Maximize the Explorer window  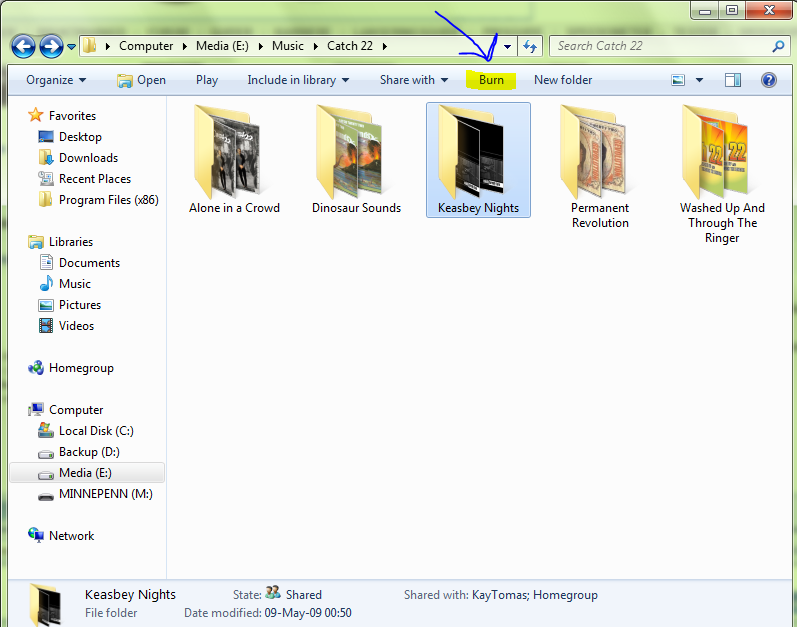coord(731,11)
